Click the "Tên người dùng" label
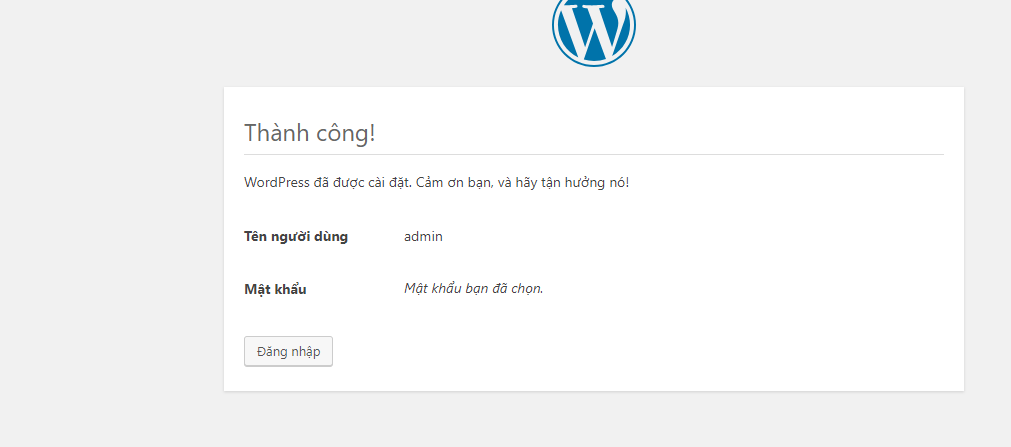 296,237
